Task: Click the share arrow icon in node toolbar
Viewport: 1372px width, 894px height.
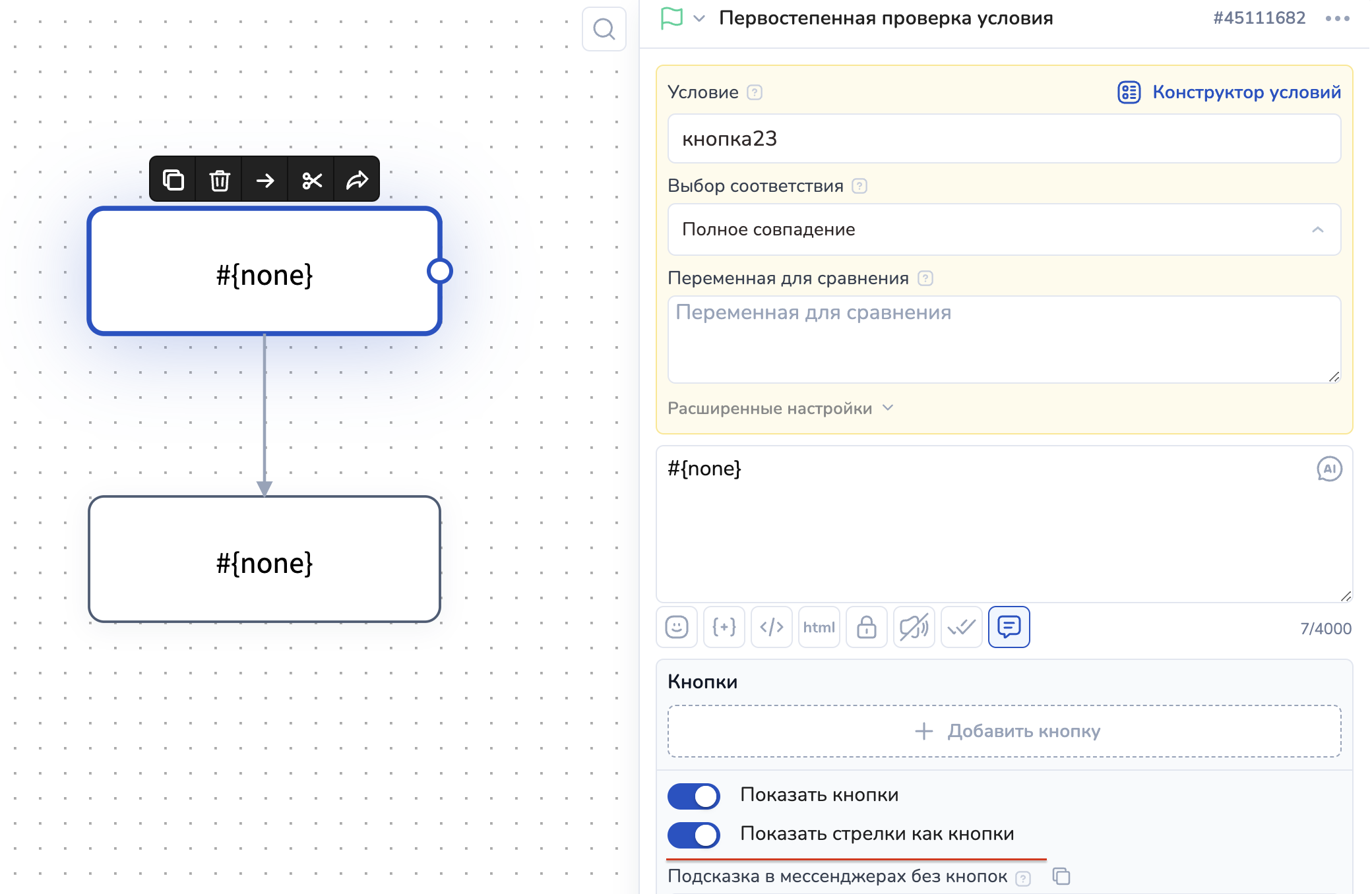Action: 357,179
